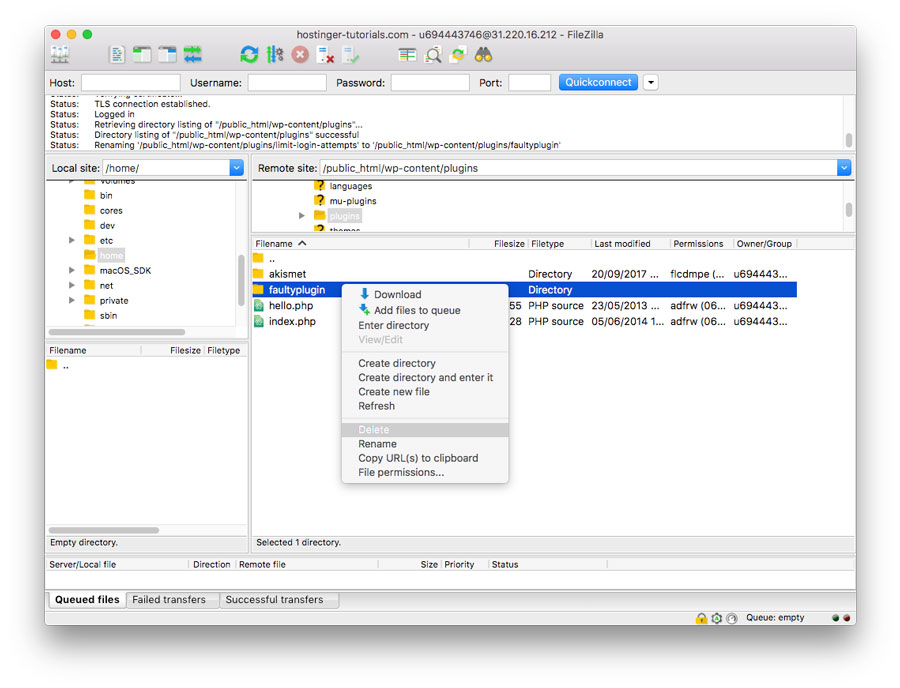The height and width of the screenshot is (688, 900).
Task: Toggle the local directory tree view
Action: point(142,55)
